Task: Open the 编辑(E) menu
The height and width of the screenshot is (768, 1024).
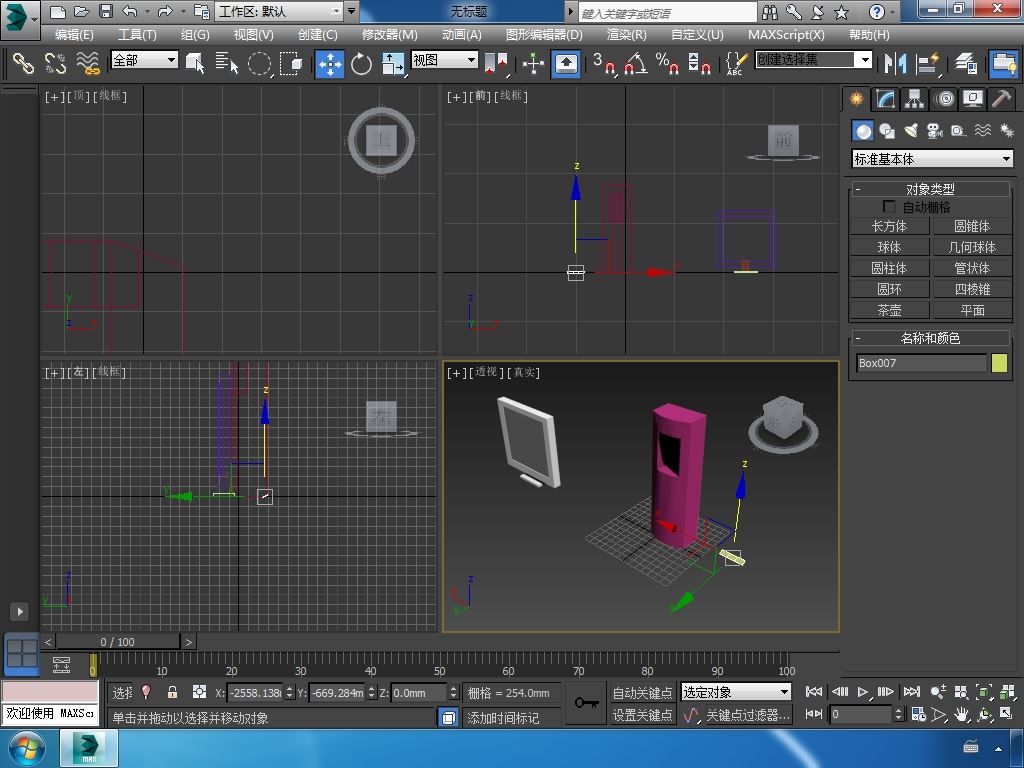Action: click(x=74, y=35)
